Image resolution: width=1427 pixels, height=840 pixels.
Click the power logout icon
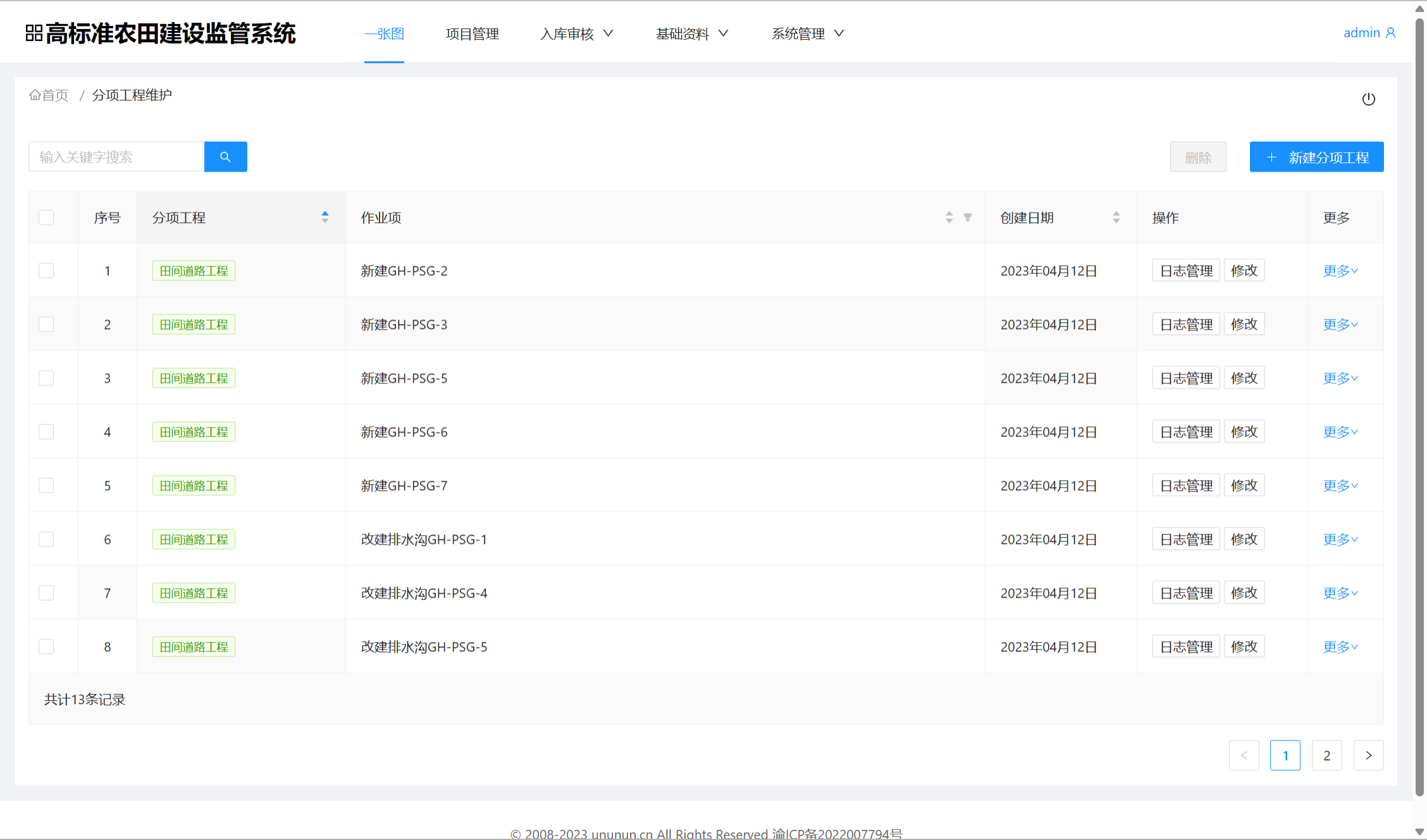tap(1368, 99)
